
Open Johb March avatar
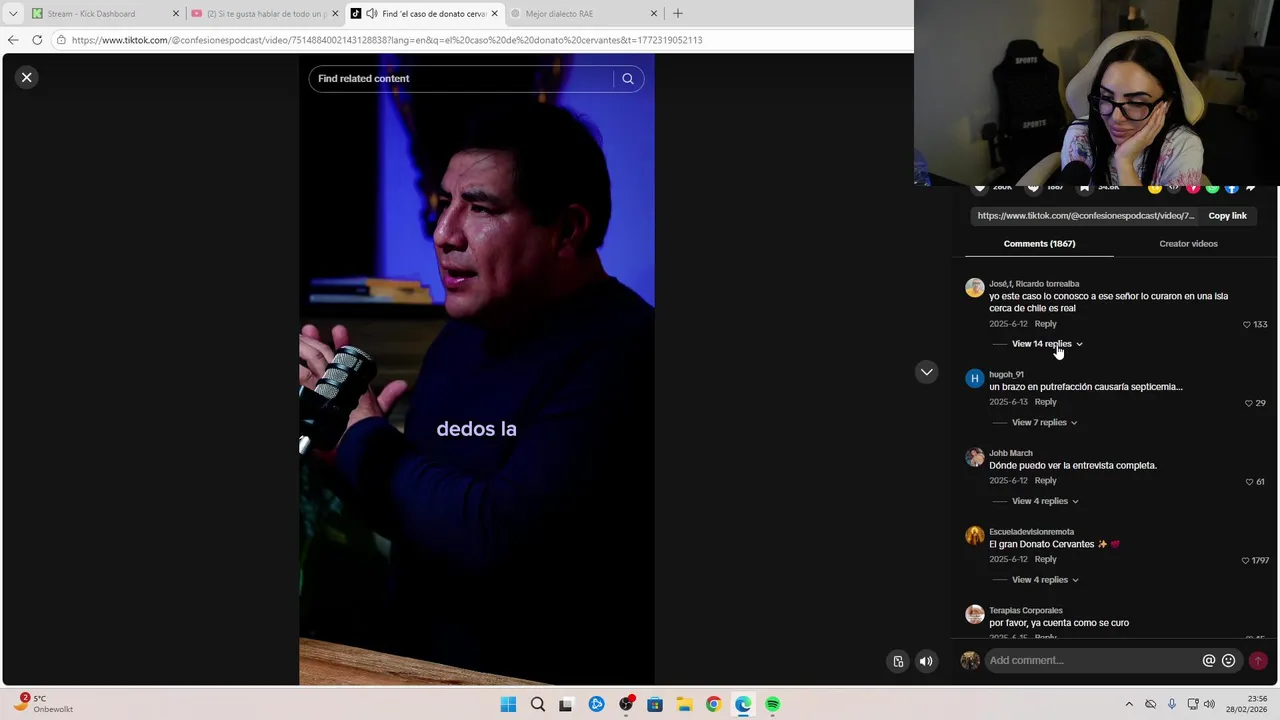pos(975,457)
